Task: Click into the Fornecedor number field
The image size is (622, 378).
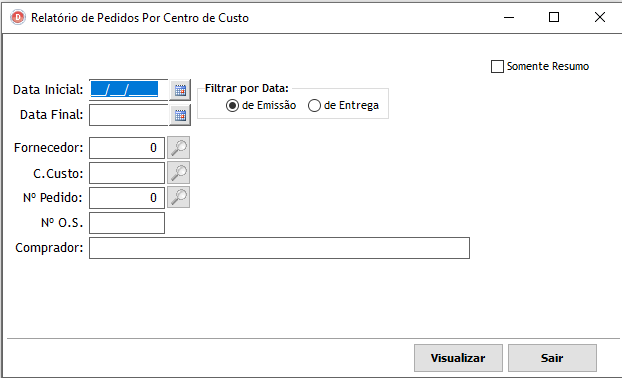Action: pyautogui.click(x=127, y=148)
